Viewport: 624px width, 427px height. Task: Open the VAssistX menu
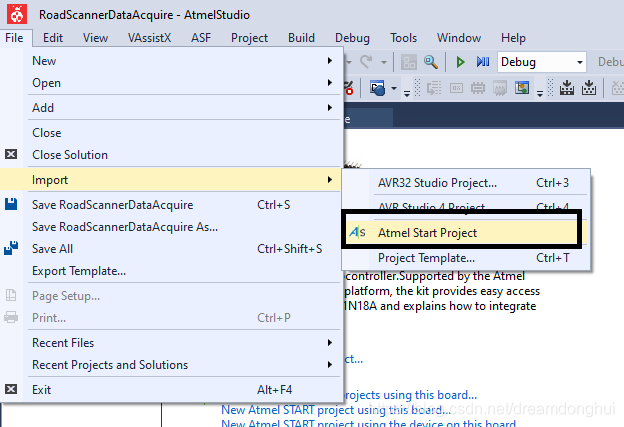click(x=149, y=38)
